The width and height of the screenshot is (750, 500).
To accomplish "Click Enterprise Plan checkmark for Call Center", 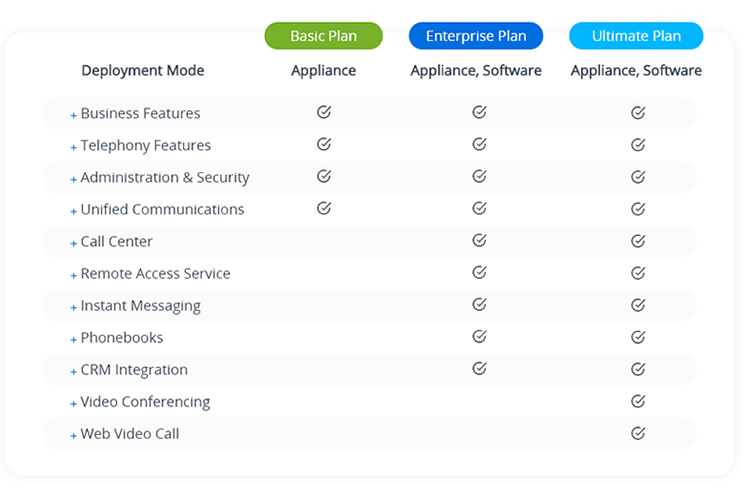I will (479, 240).
